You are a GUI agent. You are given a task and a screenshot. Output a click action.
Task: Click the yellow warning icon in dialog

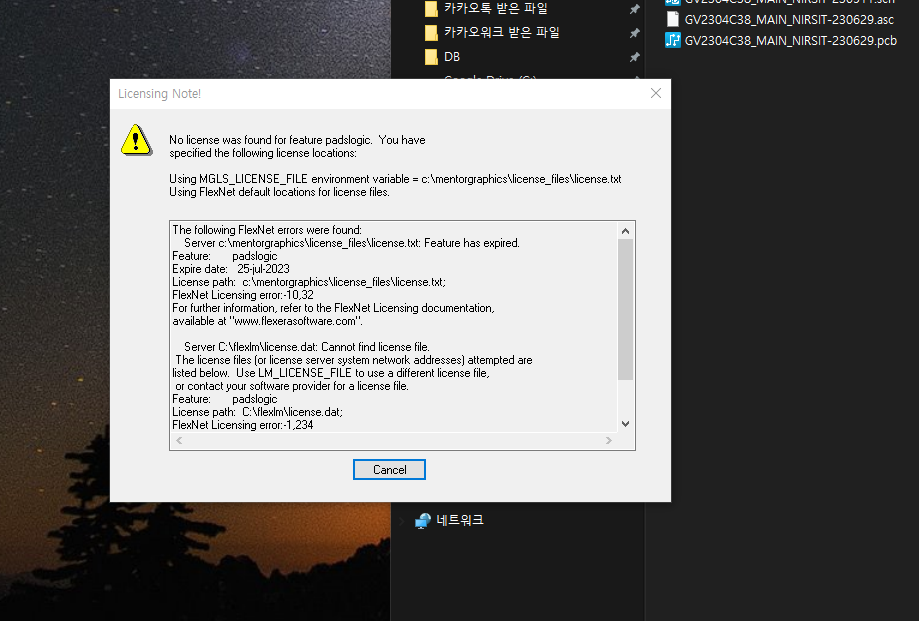click(x=136, y=140)
